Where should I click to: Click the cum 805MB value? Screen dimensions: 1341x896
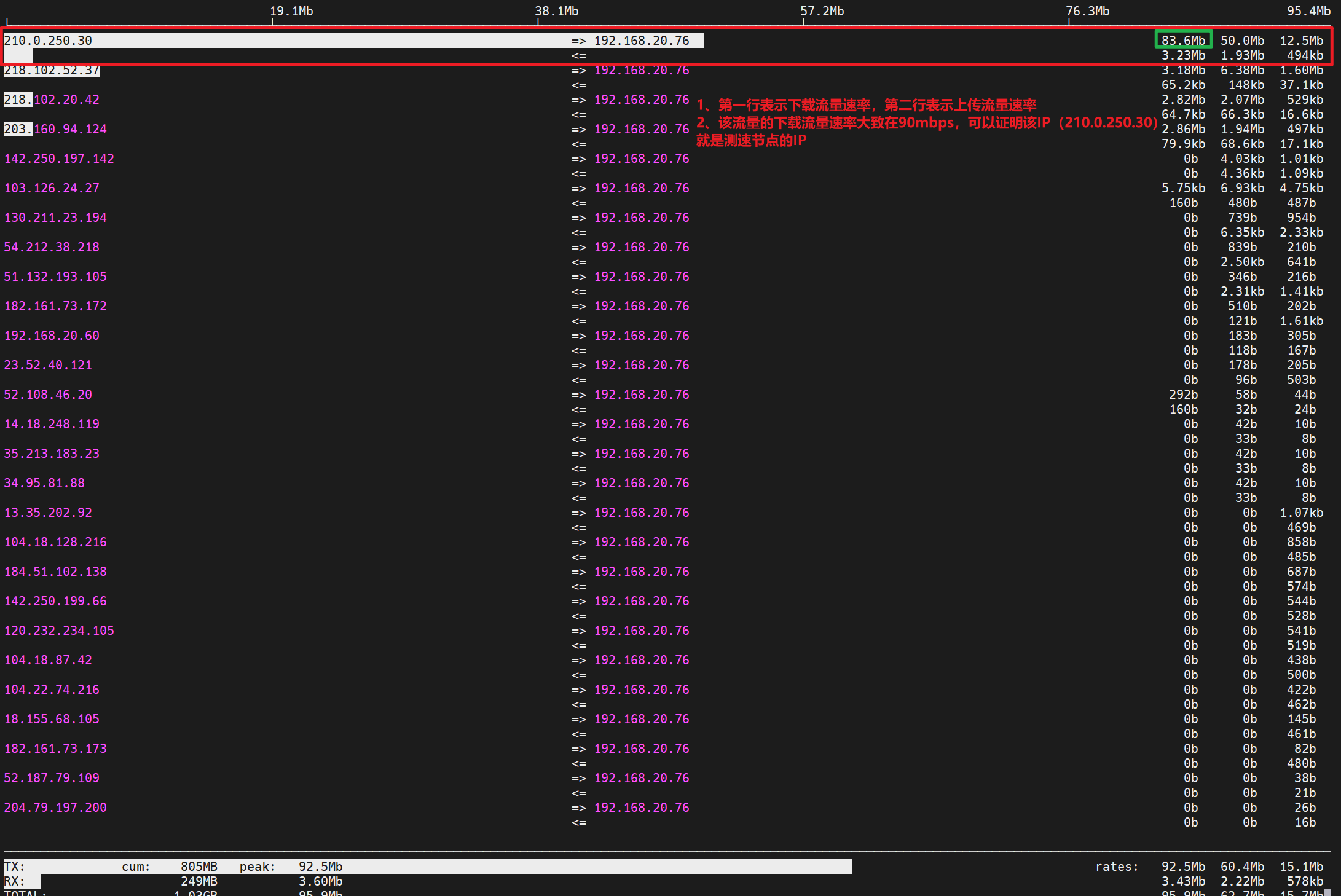(199, 867)
